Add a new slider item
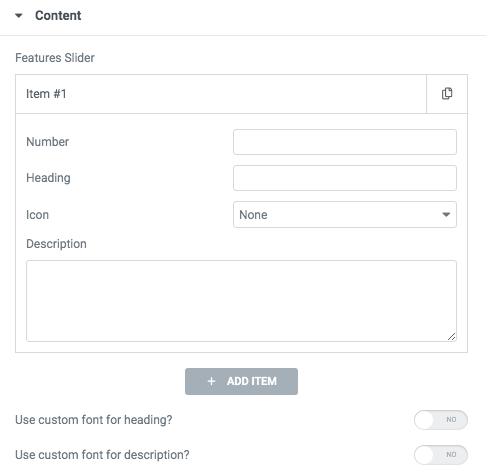486x476 pixels. click(x=241, y=381)
